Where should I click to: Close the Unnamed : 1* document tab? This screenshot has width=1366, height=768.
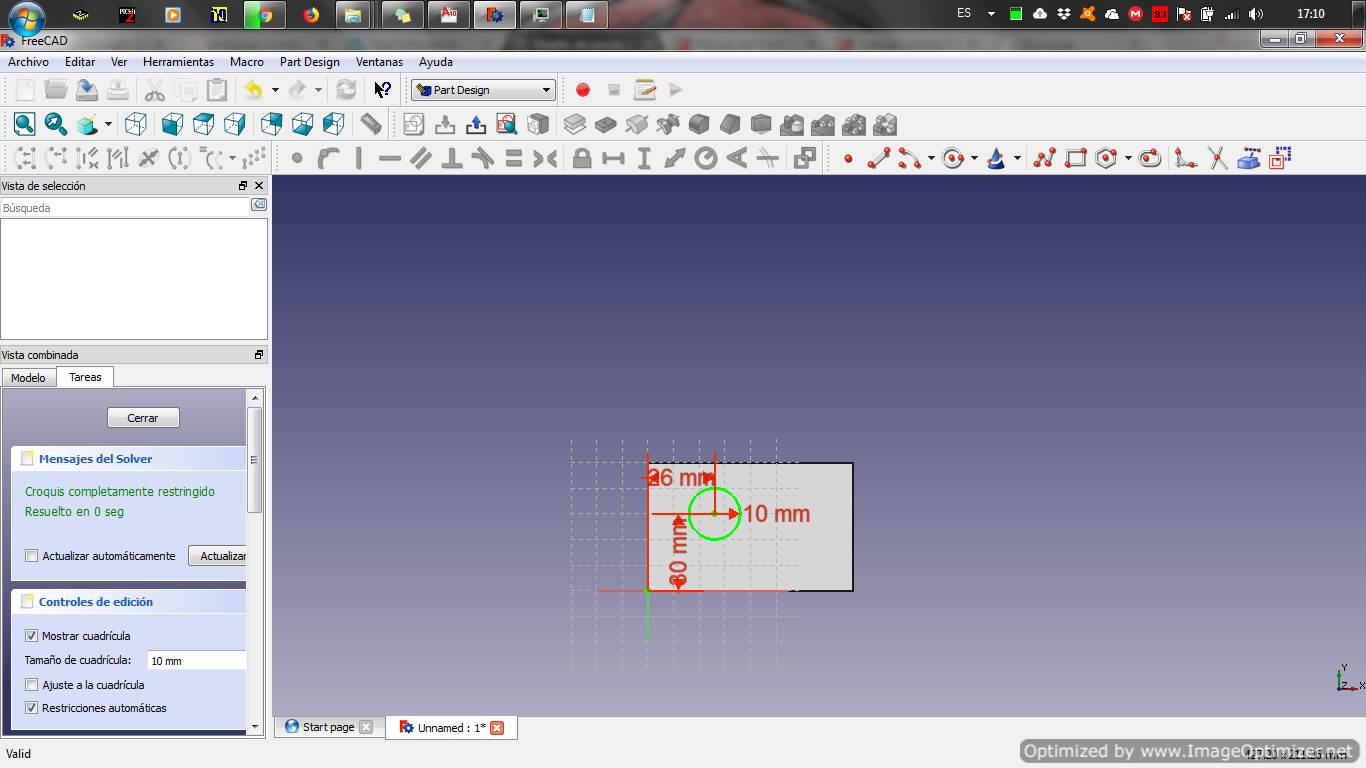tap(497, 727)
